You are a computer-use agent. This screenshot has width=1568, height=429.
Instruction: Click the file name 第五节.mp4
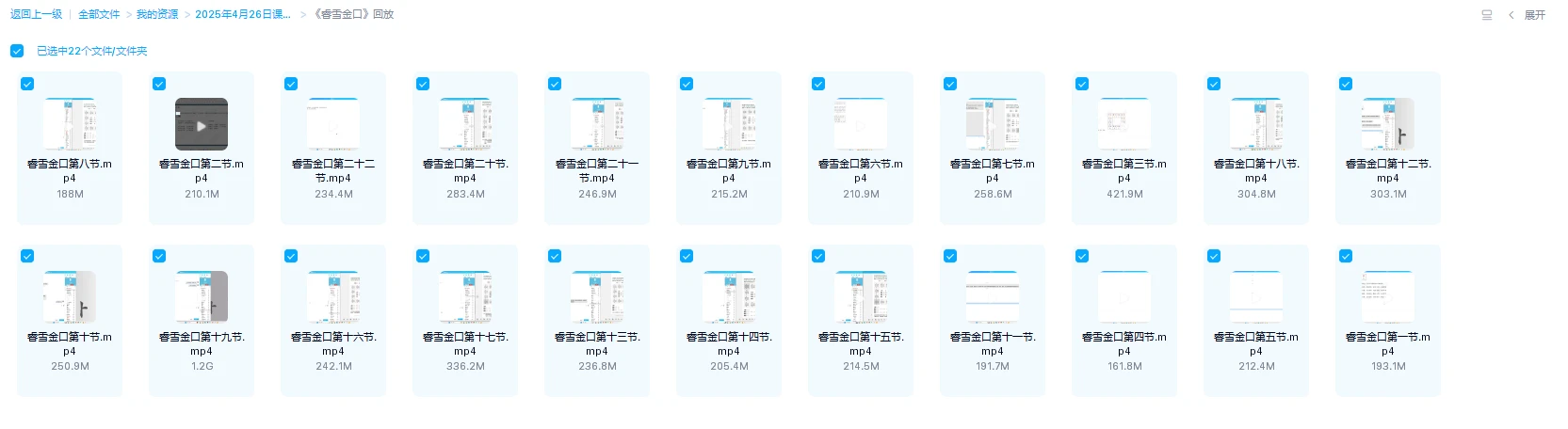point(1256,343)
